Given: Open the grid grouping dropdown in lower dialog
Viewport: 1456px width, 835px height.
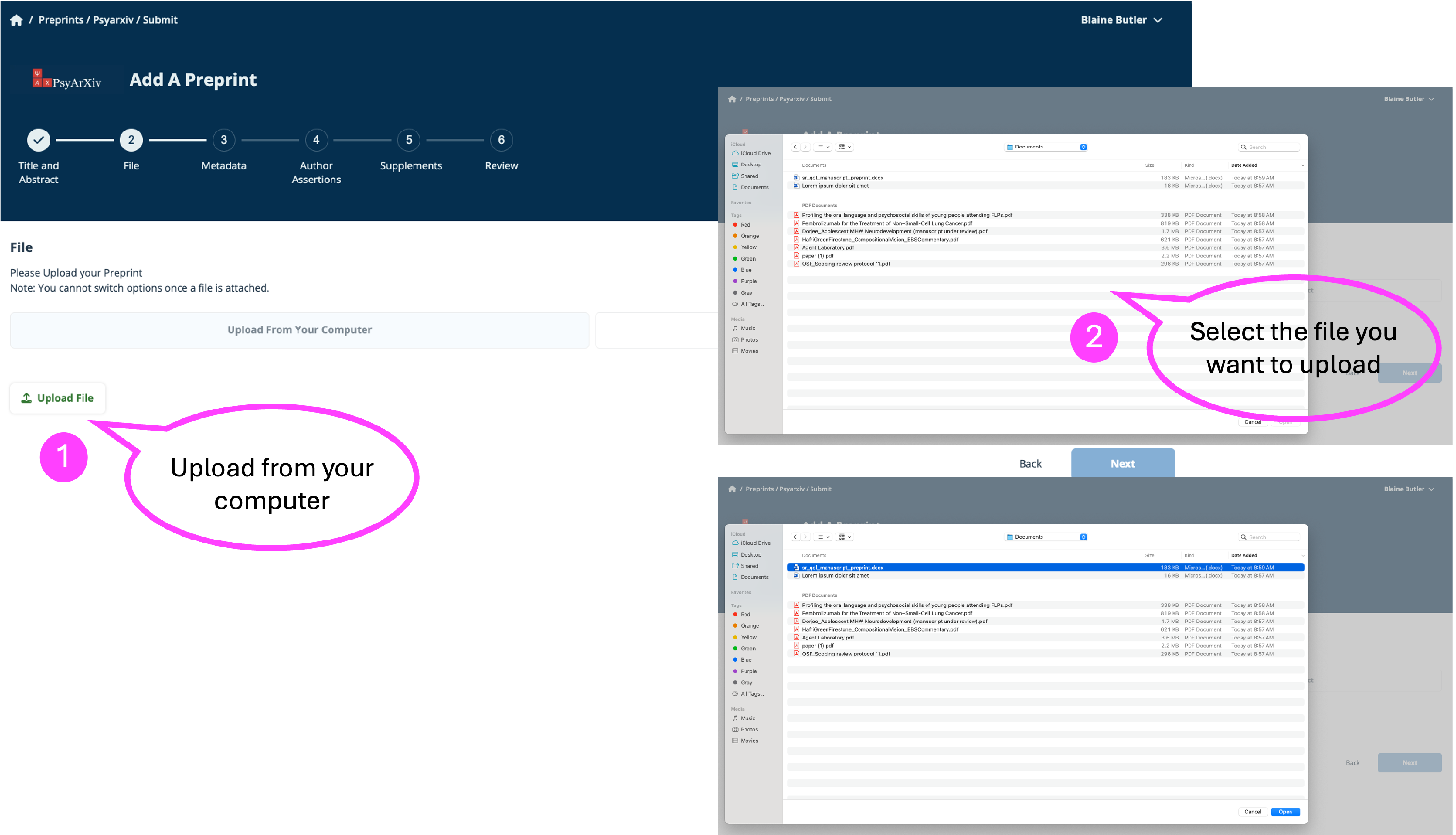Looking at the screenshot, I should coord(844,537).
